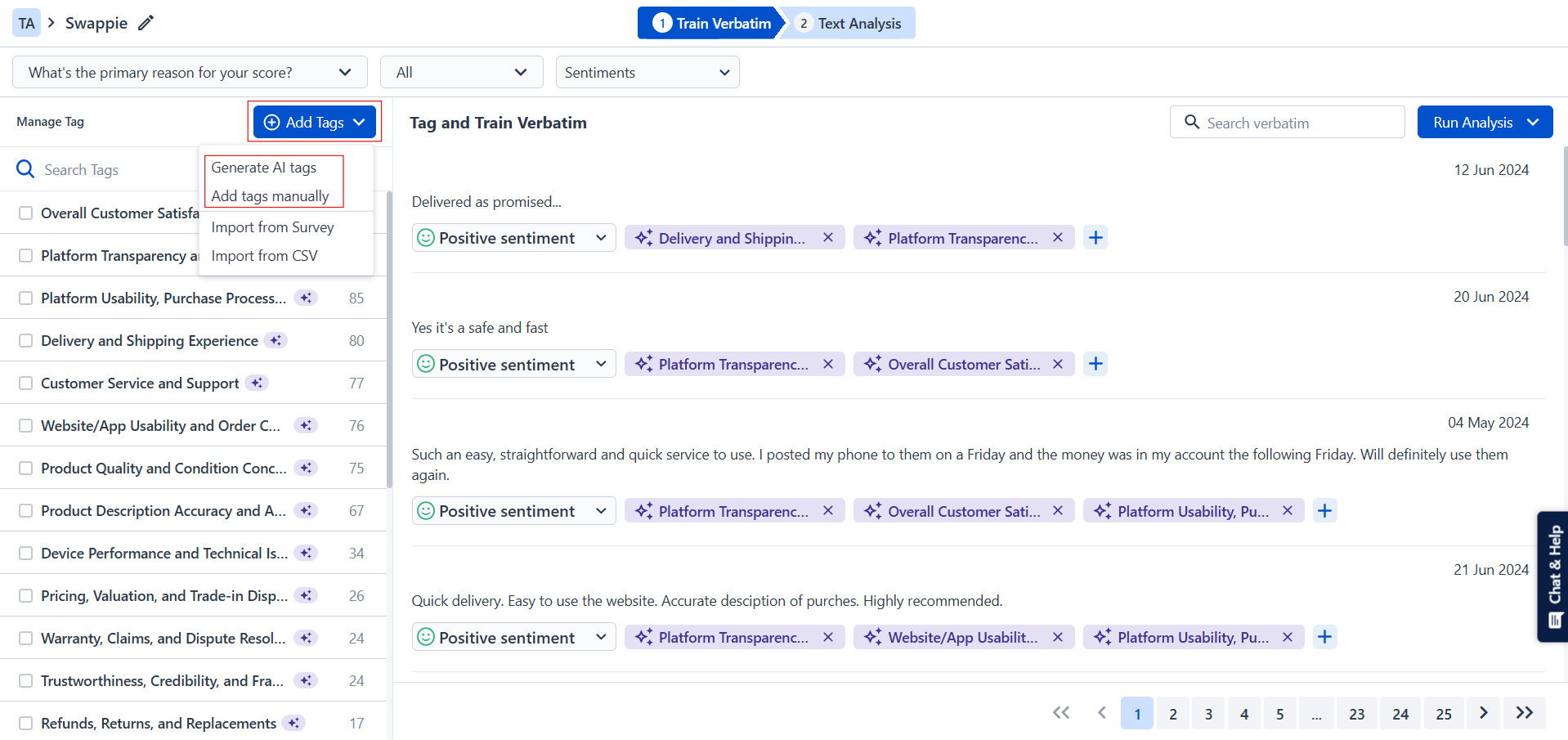Open the Chat & Help side panel
This screenshot has height=740, width=1568.
[1553, 576]
